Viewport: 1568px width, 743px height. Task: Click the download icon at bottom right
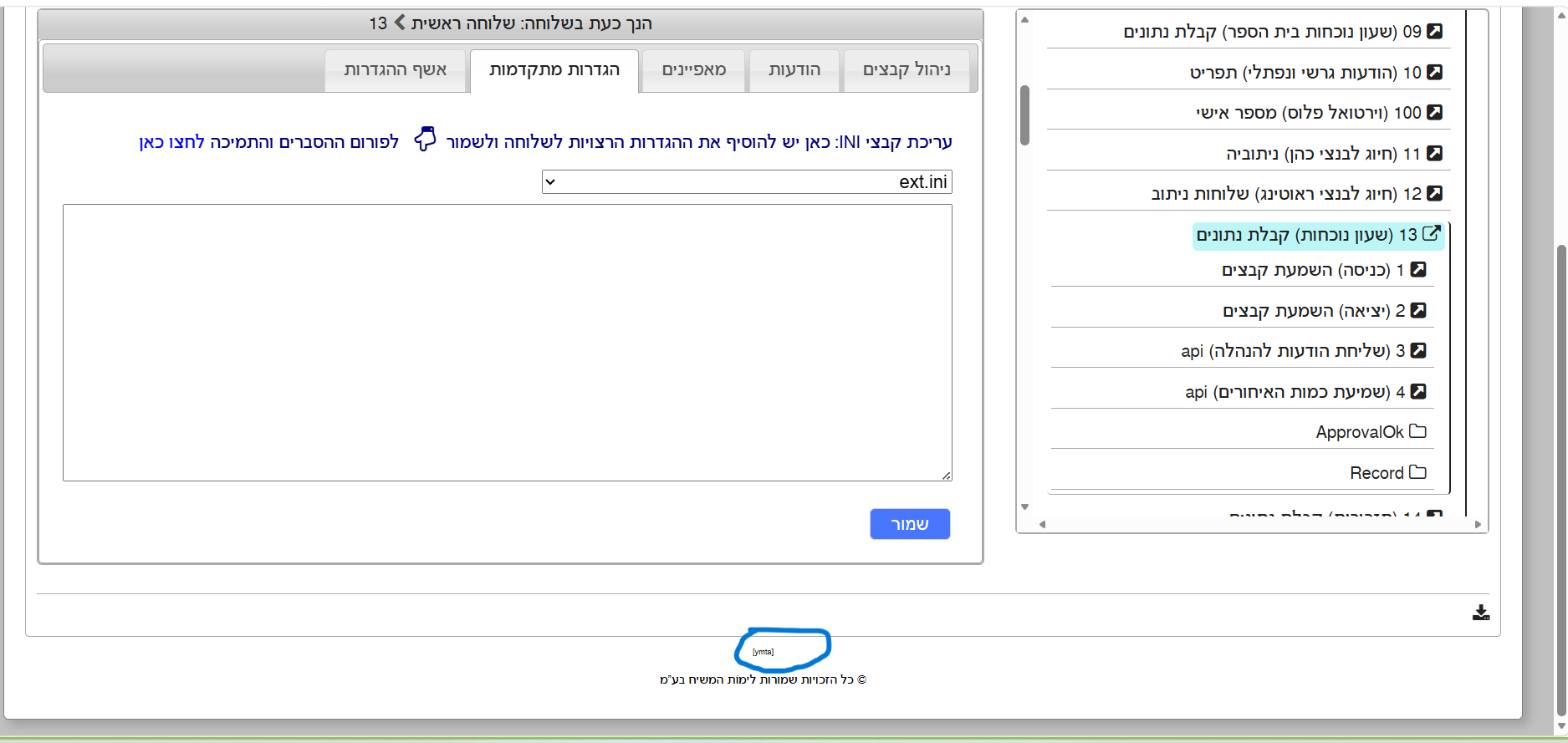1481,613
